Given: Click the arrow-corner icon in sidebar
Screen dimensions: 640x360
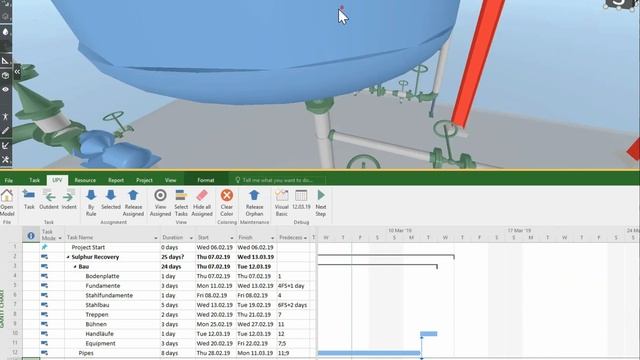Looking at the screenshot, I should pos(5,145).
